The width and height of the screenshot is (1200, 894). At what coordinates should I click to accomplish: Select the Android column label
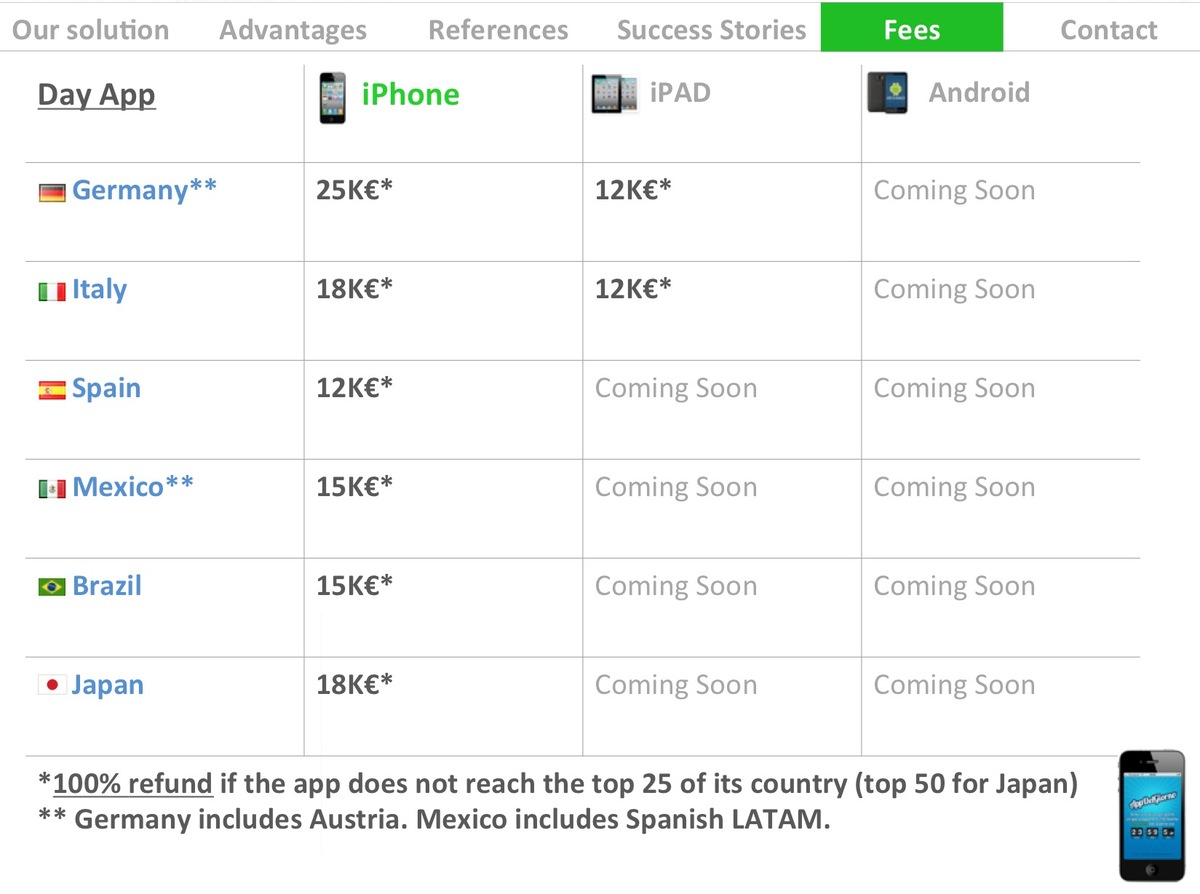pos(979,92)
